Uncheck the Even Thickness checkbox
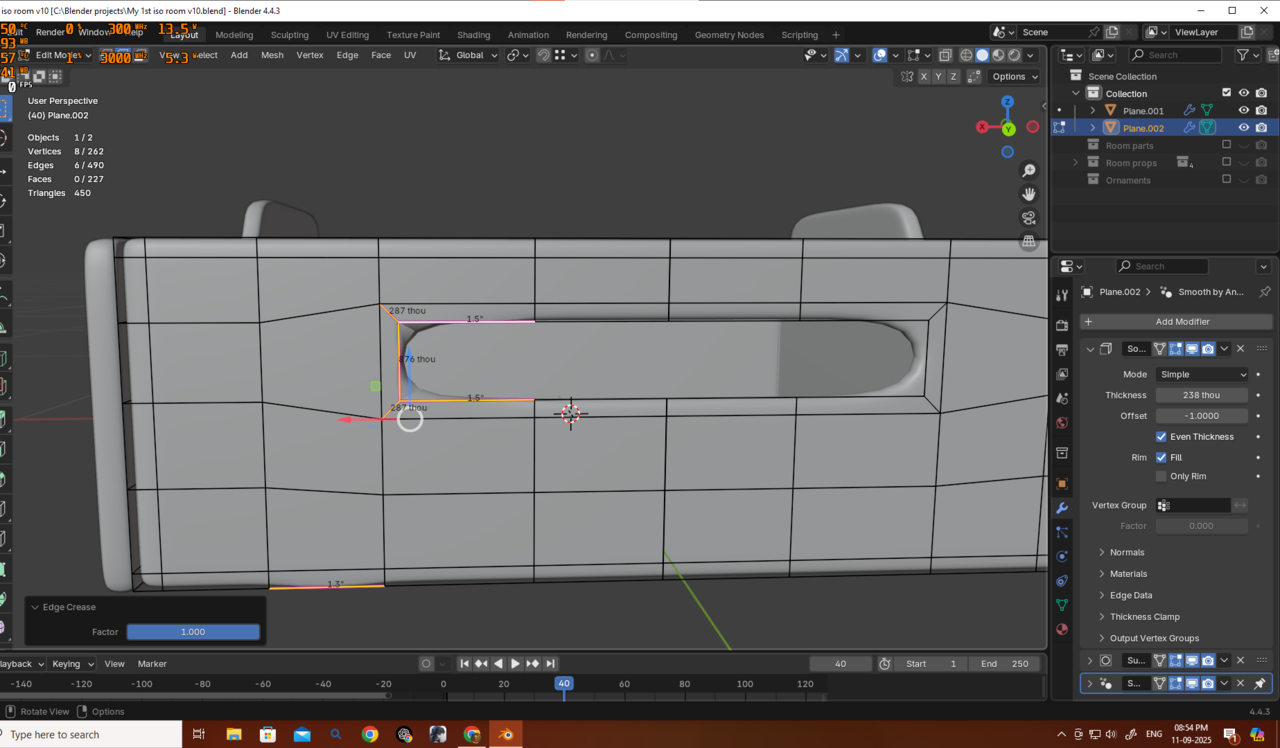Image resolution: width=1280 pixels, height=748 pixels. [x=1161, y=437]
